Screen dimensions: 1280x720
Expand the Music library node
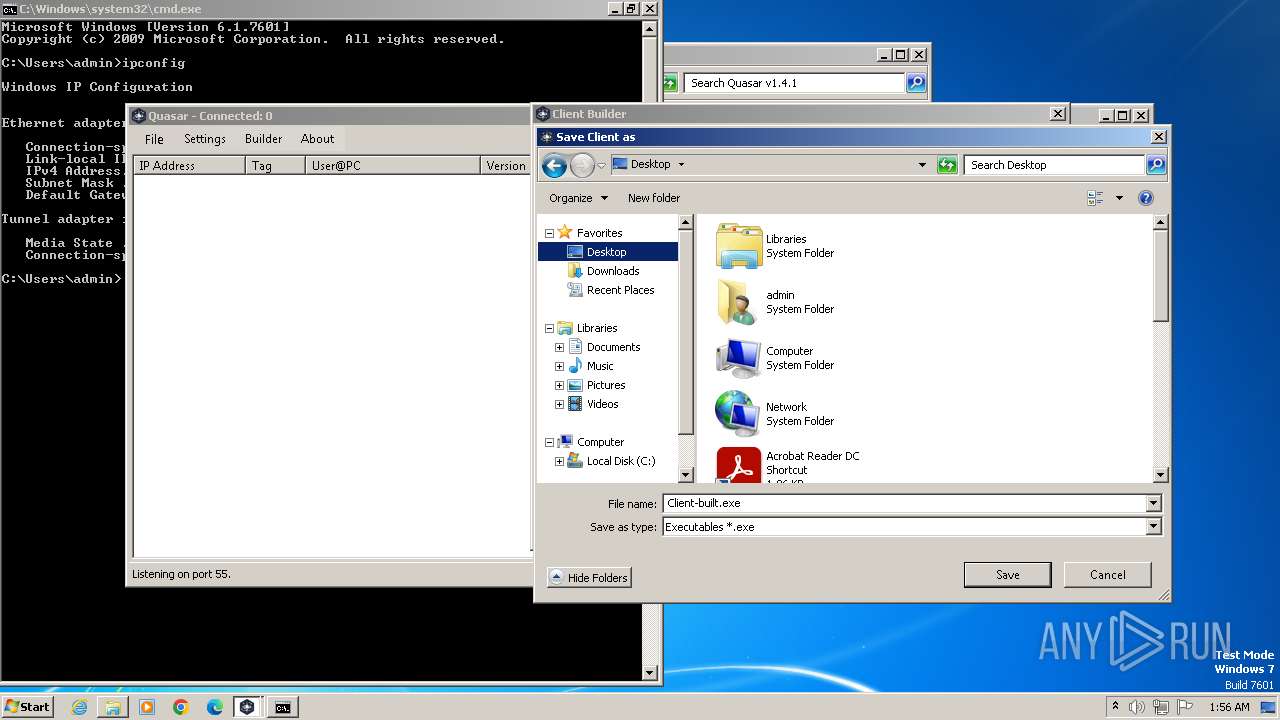pyautogui.click(x=559, y=366)
